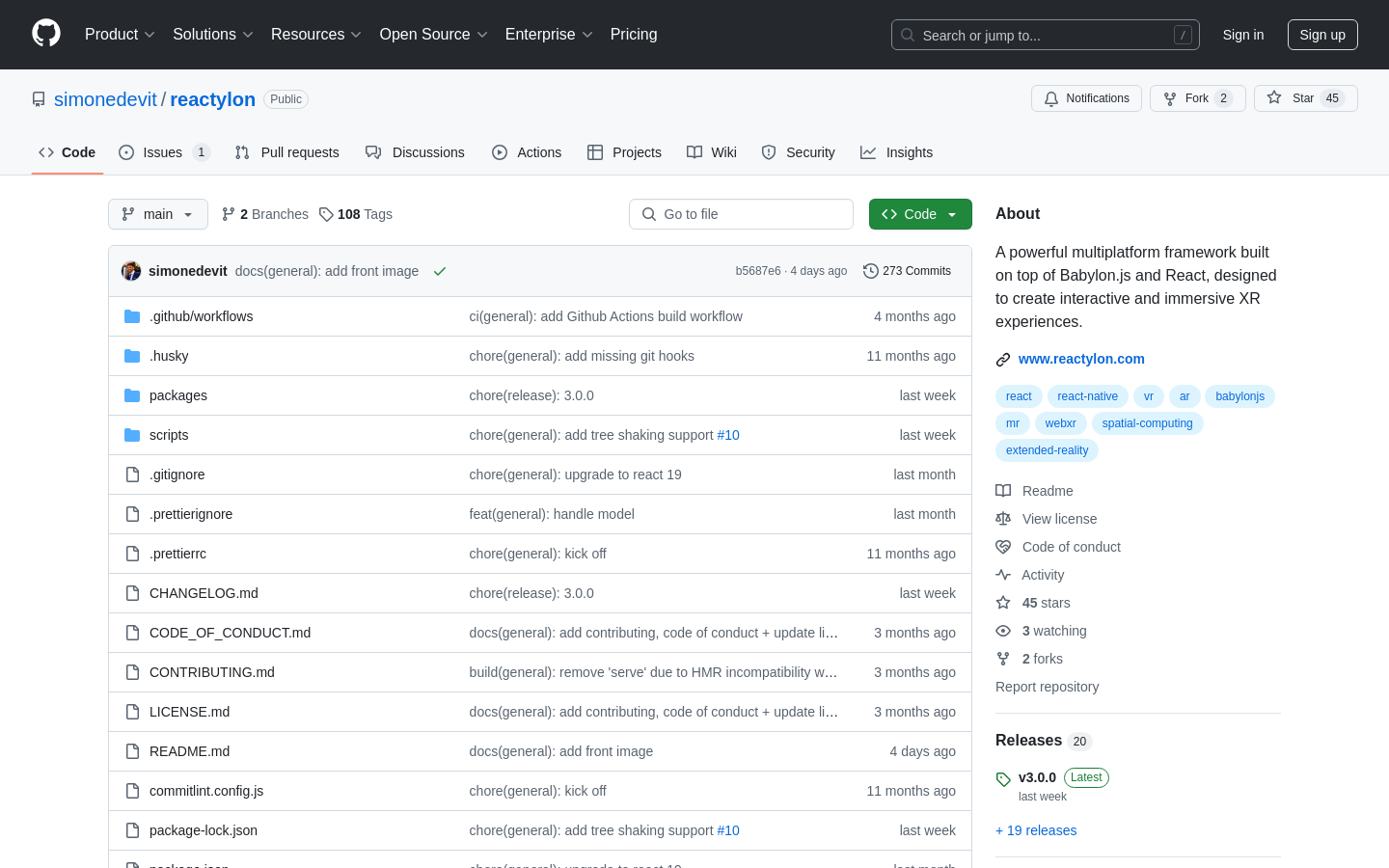Click the Code of conduct heart icon
Viewport: 1389px width, 868px height.
pyautogui.click(x=1003, y=547)
